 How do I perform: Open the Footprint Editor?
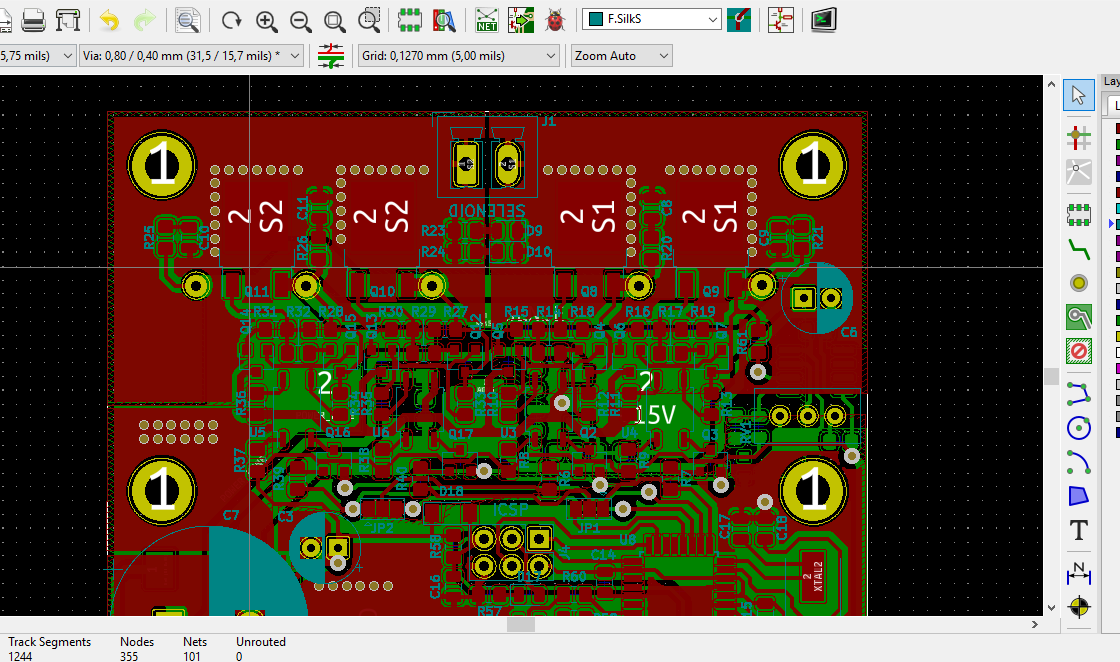pyautogui.click(x=409, y=19)
